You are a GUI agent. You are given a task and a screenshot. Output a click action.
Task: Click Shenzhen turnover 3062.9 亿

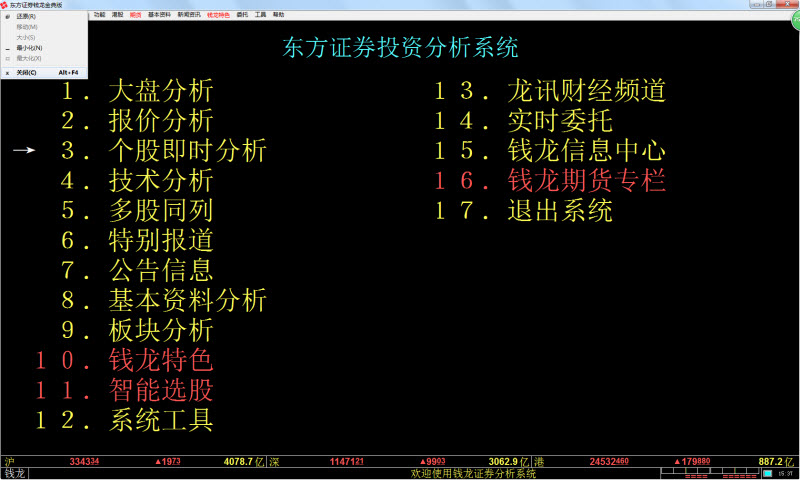(509, 462)
